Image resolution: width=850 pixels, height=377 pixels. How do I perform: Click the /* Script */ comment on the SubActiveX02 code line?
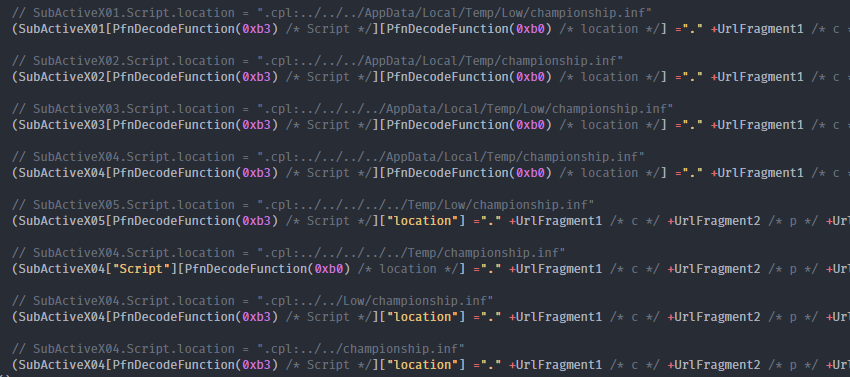click(x=328, y=76)
